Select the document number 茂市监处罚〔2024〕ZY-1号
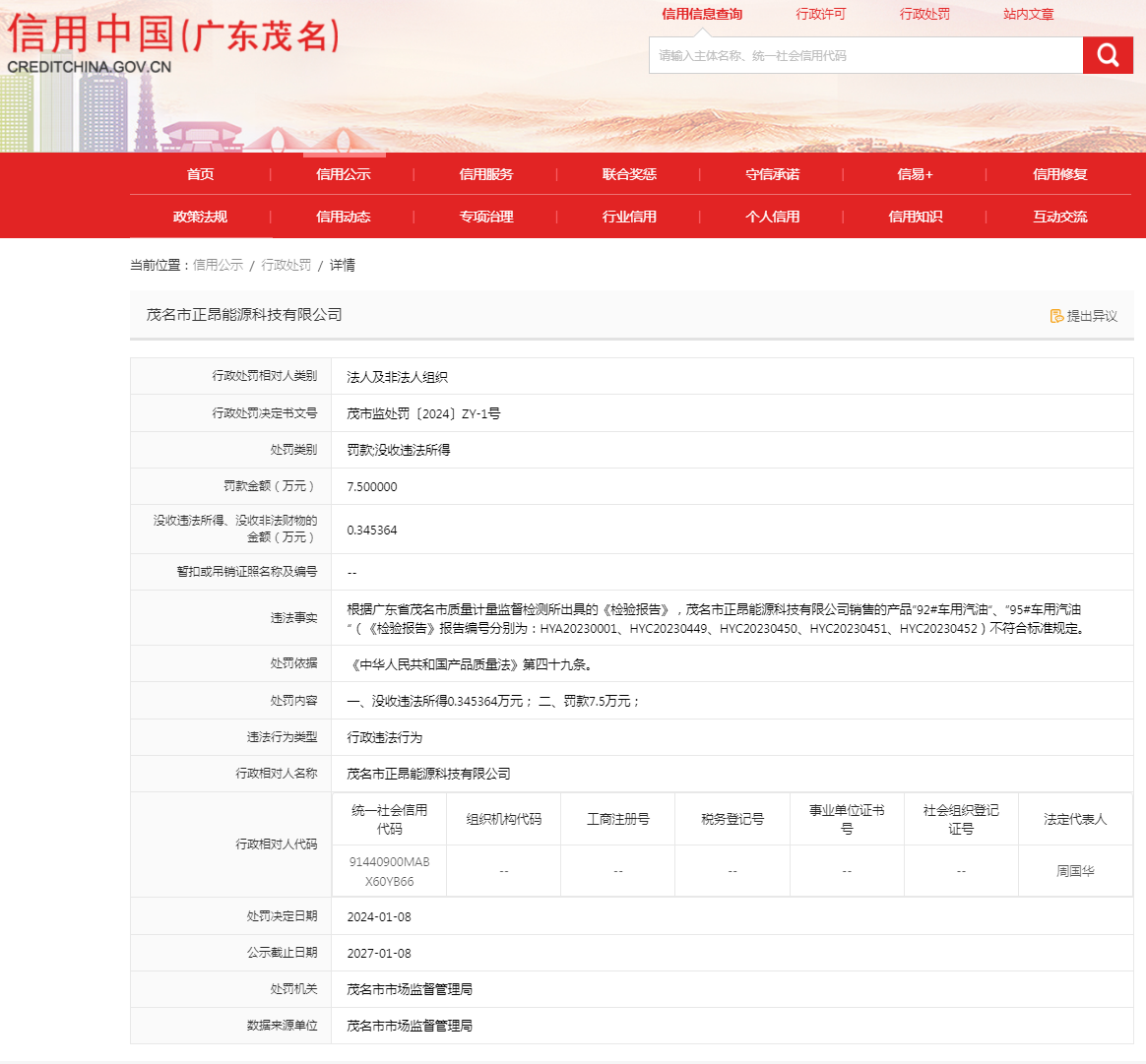This screenshot has width=1146, height=1064. point(423,413)
